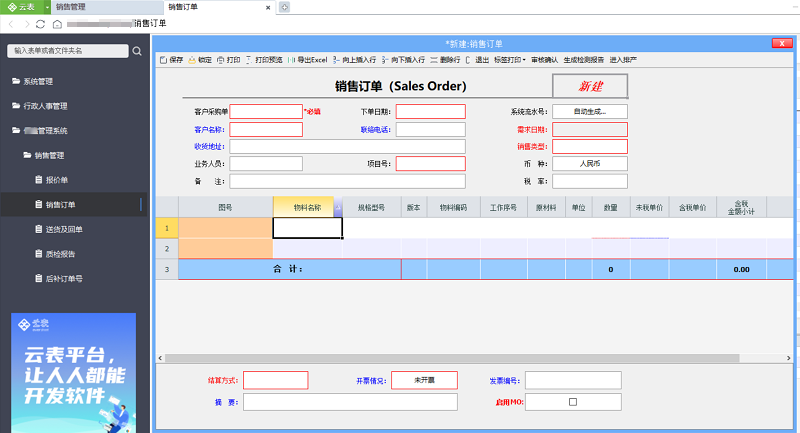Expand 行政人事管理 folder

40,106
